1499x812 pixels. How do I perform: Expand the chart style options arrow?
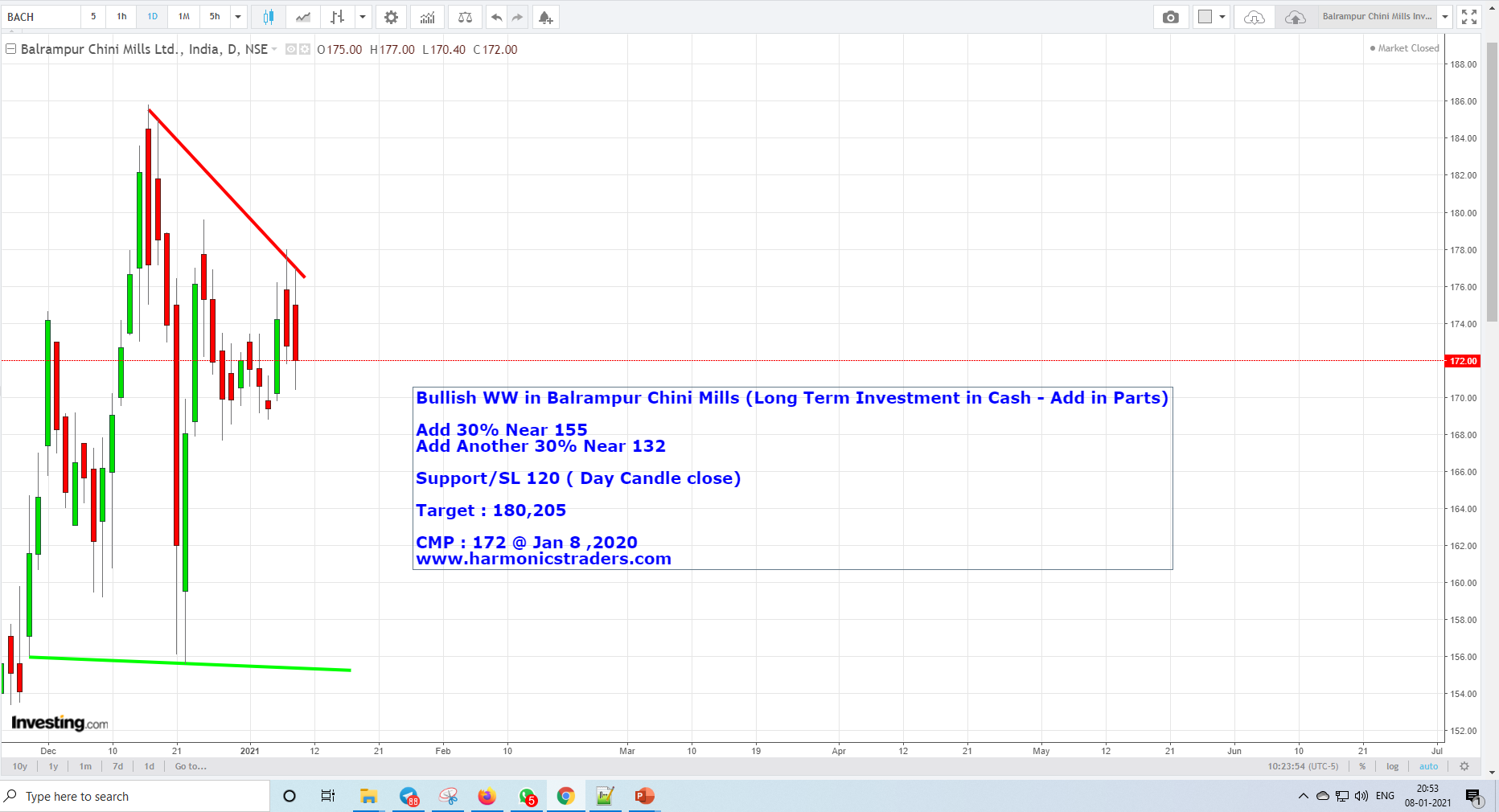(363, 16)
